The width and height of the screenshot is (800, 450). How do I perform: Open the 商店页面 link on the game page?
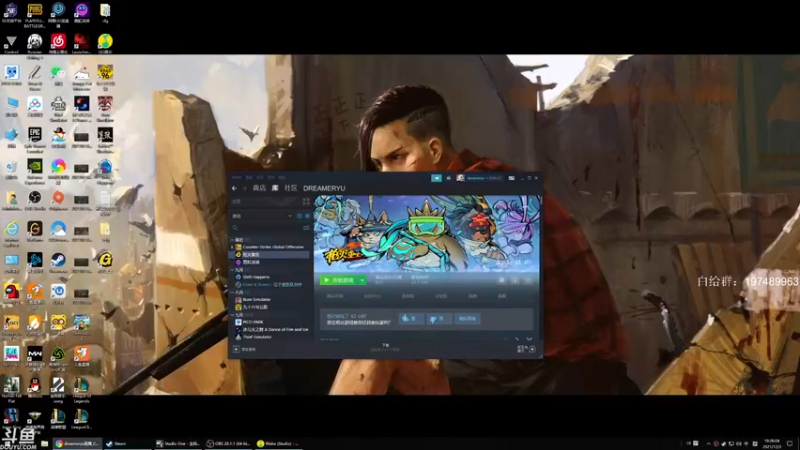click(335, 296)
